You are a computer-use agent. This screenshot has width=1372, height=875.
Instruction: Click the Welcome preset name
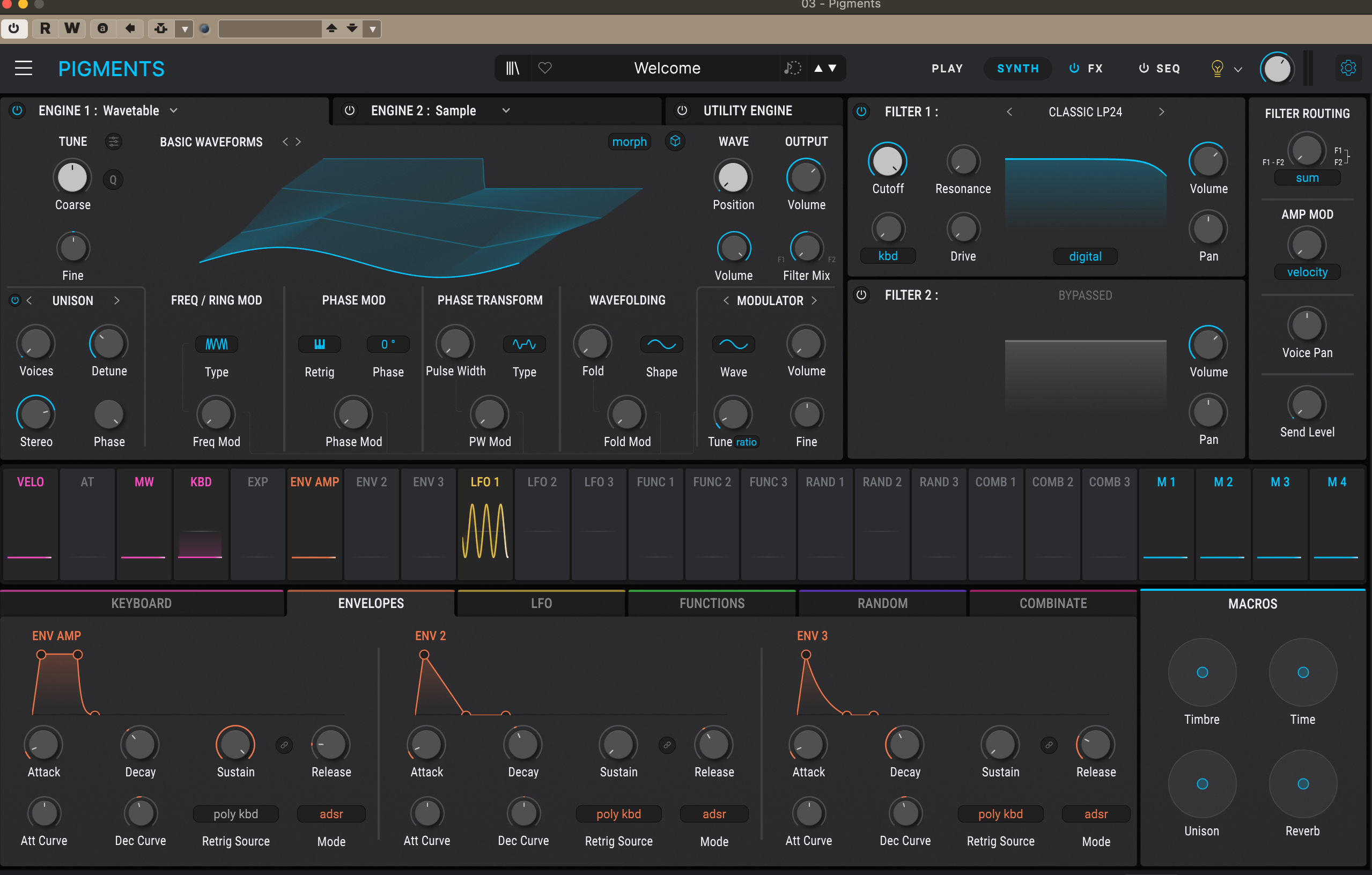coord(667,69)
